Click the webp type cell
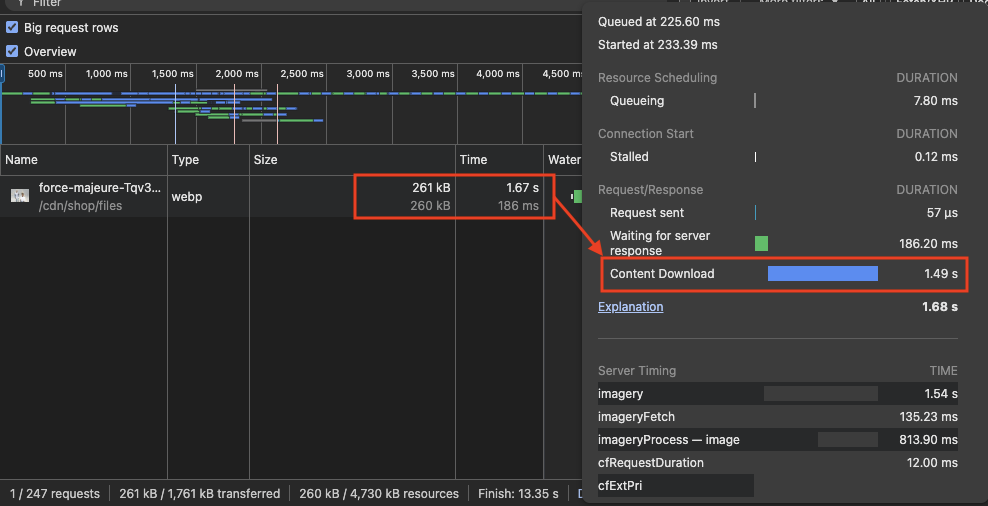This screenshot has height=506, width=988. (187, 197)
